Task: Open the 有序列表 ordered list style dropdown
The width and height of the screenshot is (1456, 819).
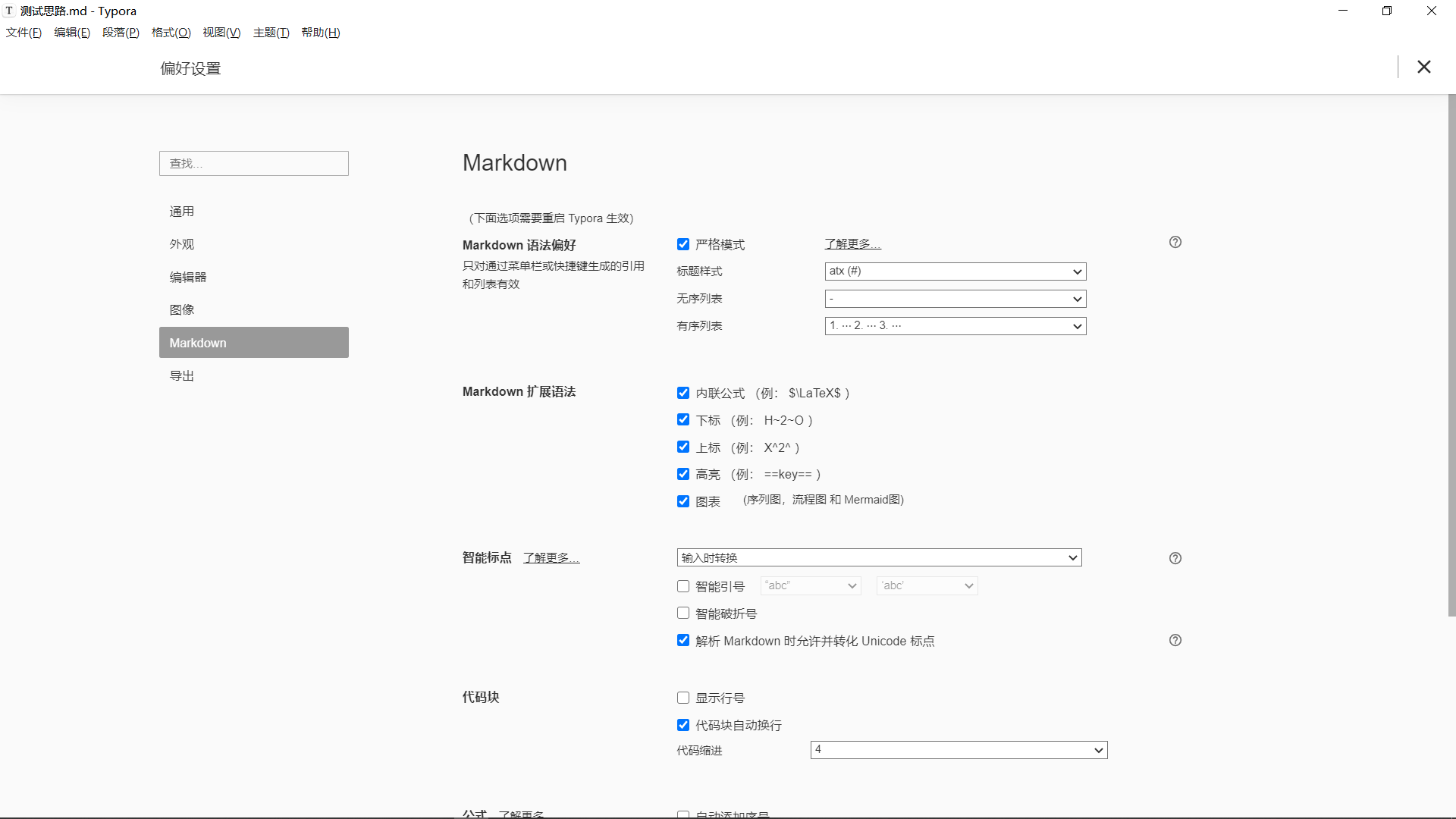Action: click(955, 326)
